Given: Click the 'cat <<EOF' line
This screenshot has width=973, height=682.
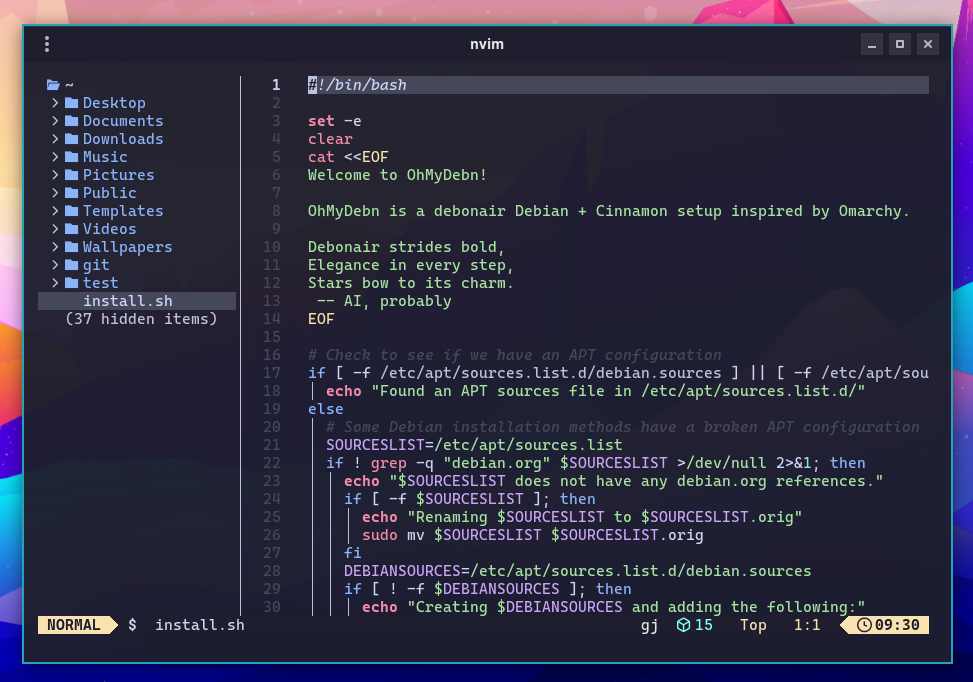Looking at the screenshot, I should coord(348,157).
